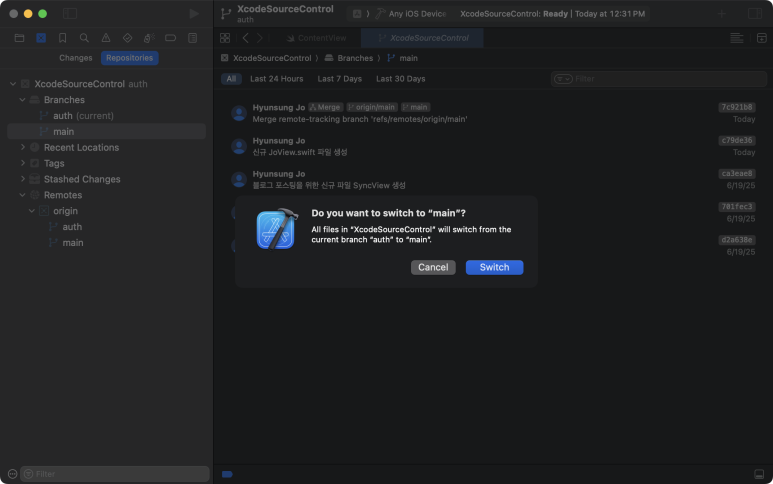
Task: Confirm with the Switch button
Action: tap(494, 267)
